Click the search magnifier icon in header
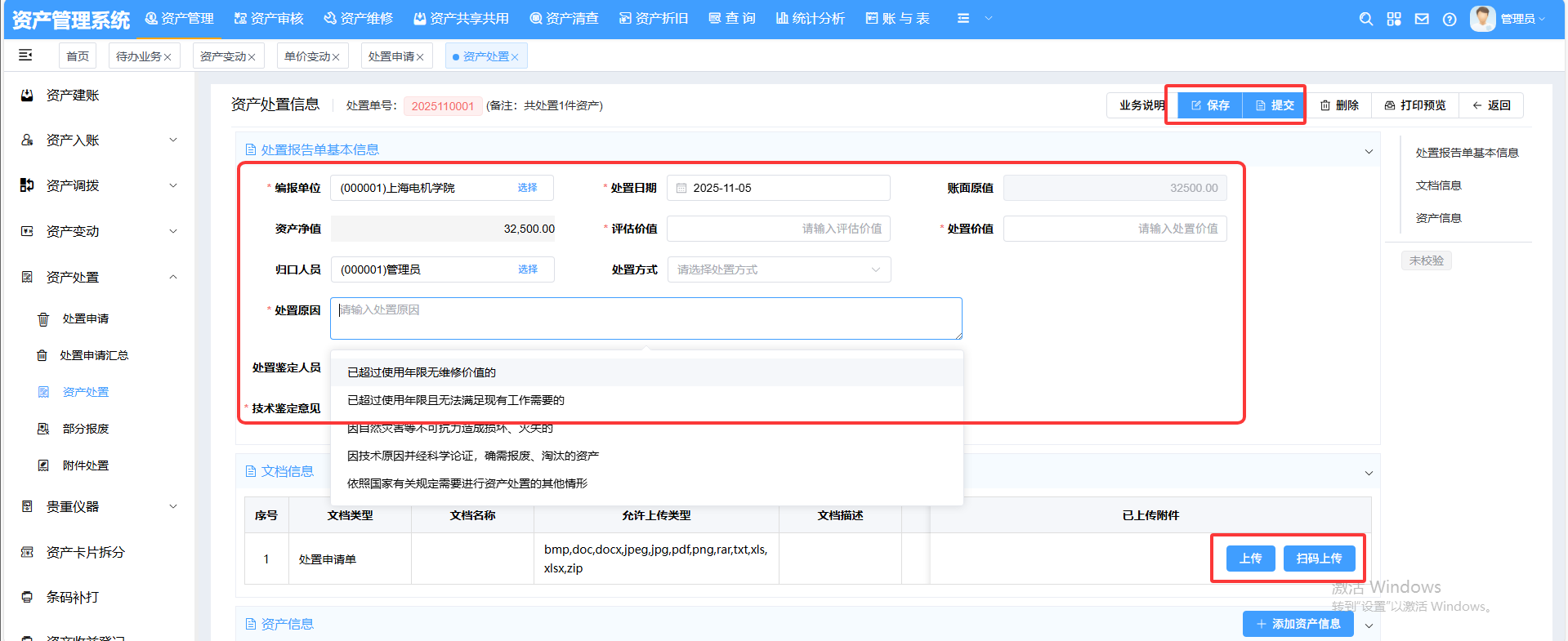This screenshot has height=641, width=1568. coord(1365,19)
